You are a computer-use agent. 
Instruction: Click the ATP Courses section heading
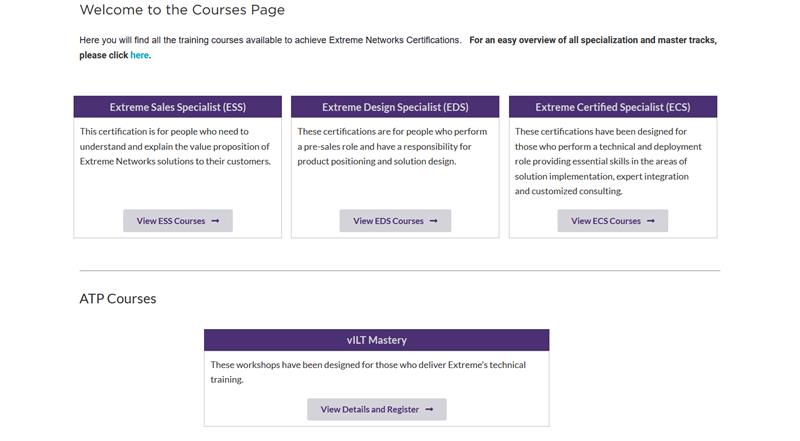pos(118,299)
